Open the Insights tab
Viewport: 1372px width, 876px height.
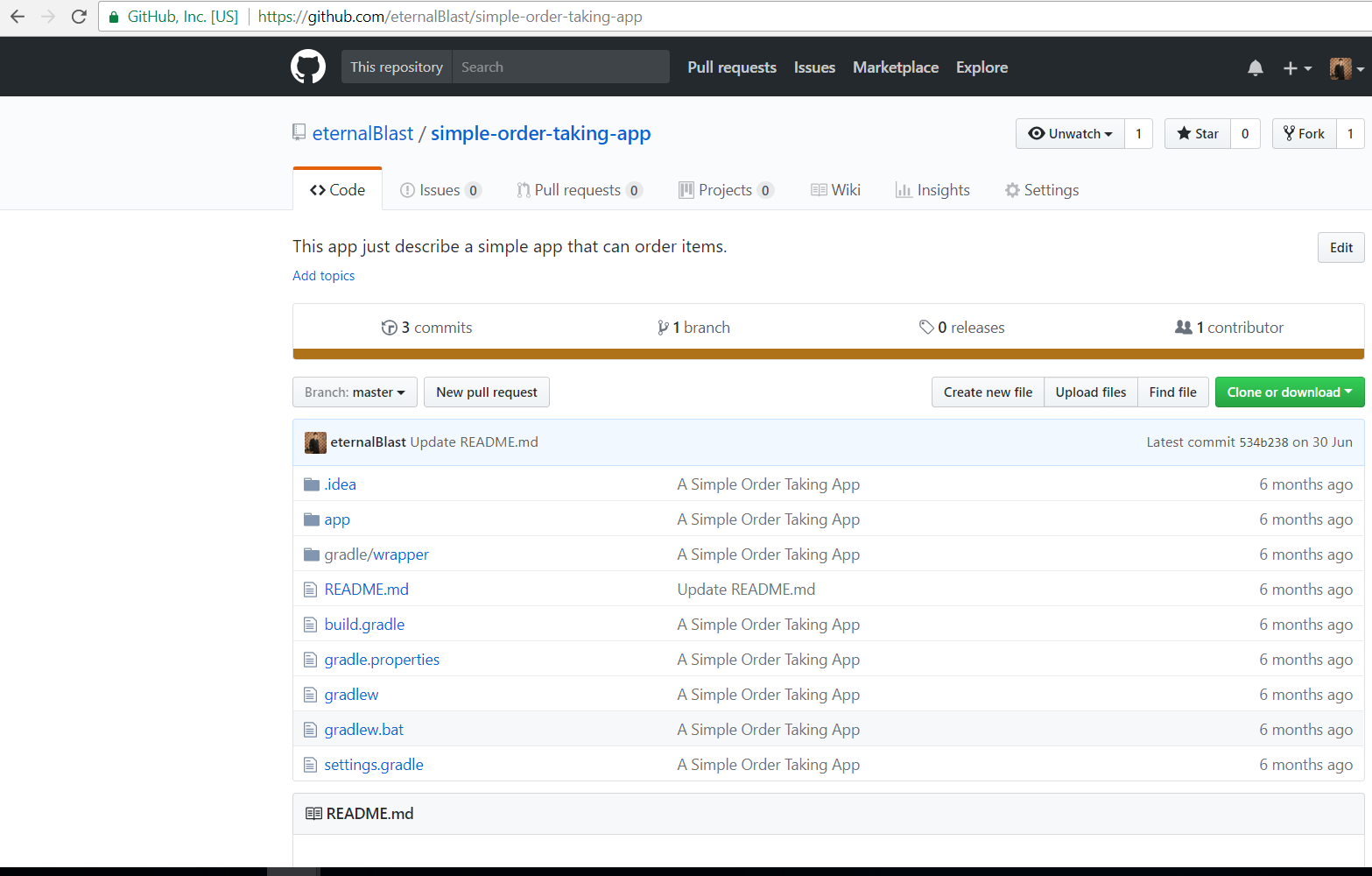coord(932,190)
